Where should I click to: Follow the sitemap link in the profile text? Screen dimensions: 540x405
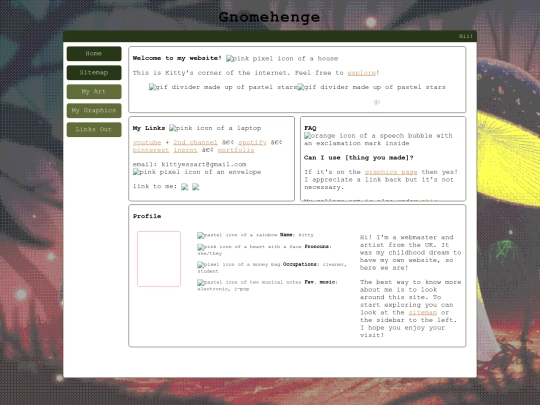423,312
